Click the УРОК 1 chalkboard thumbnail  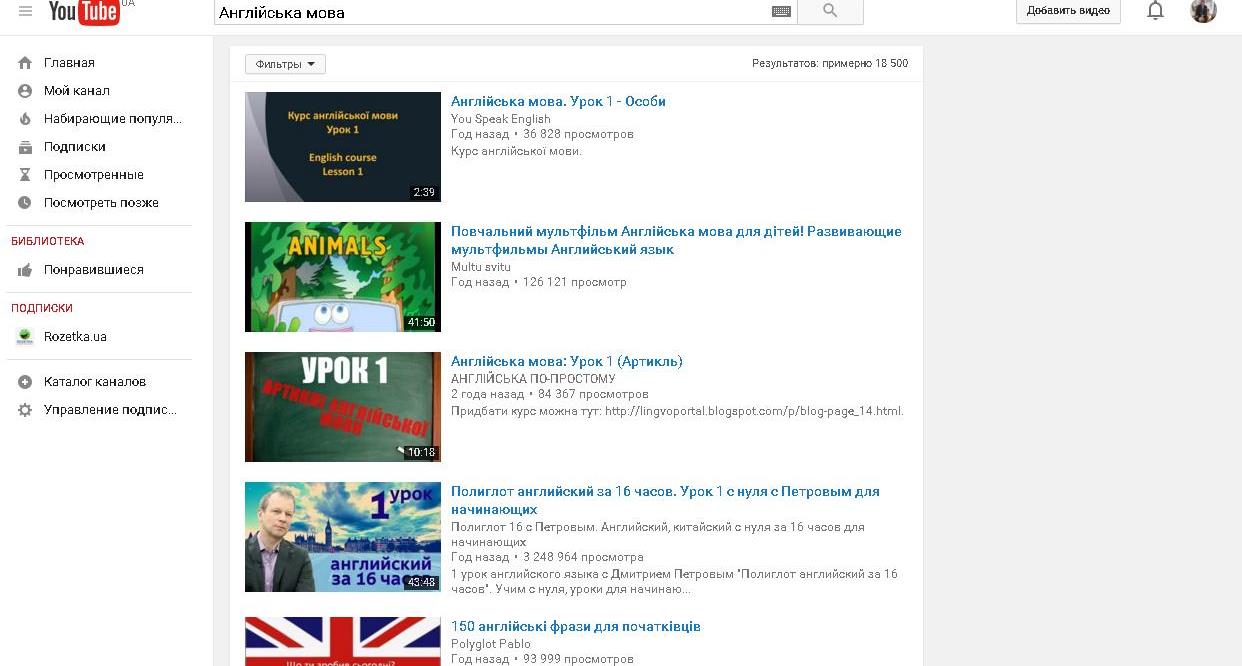point(343,407)
